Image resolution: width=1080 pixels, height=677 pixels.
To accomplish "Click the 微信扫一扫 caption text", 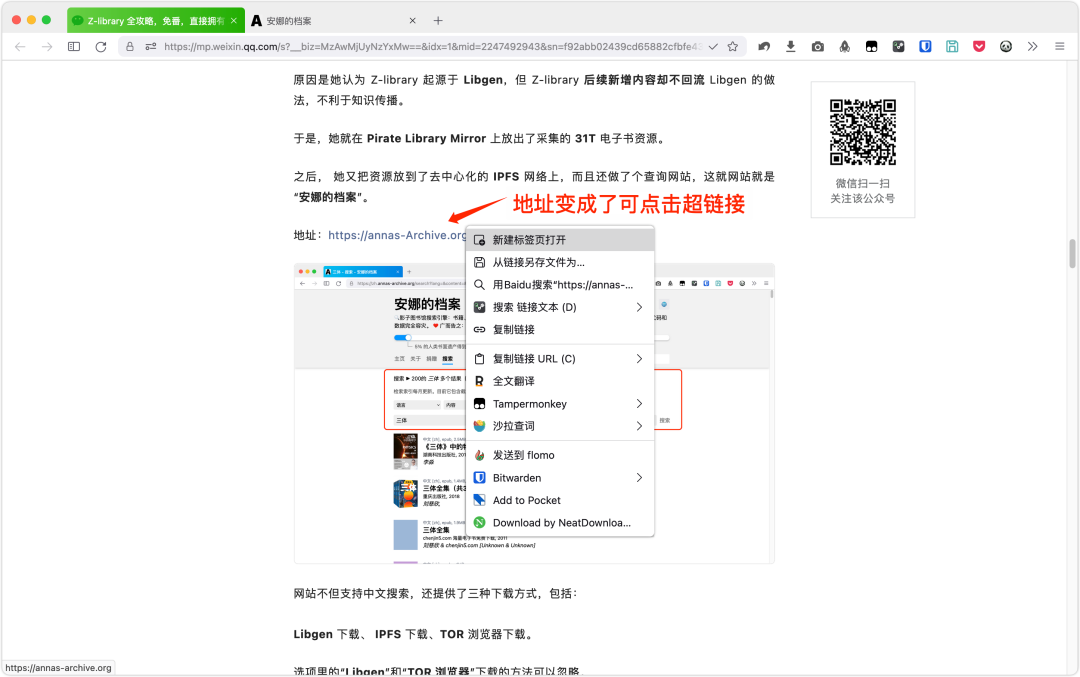I will pos(862,183).
